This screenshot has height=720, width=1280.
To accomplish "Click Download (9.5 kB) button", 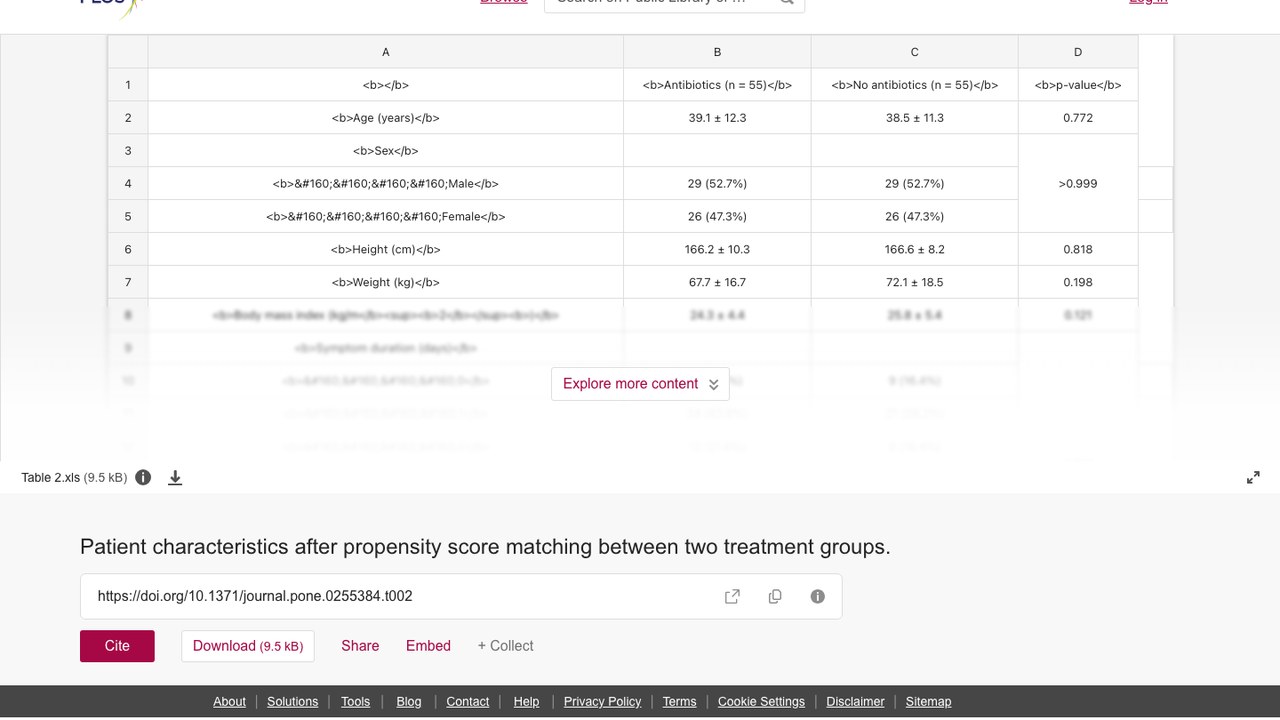I will [248, 646].
